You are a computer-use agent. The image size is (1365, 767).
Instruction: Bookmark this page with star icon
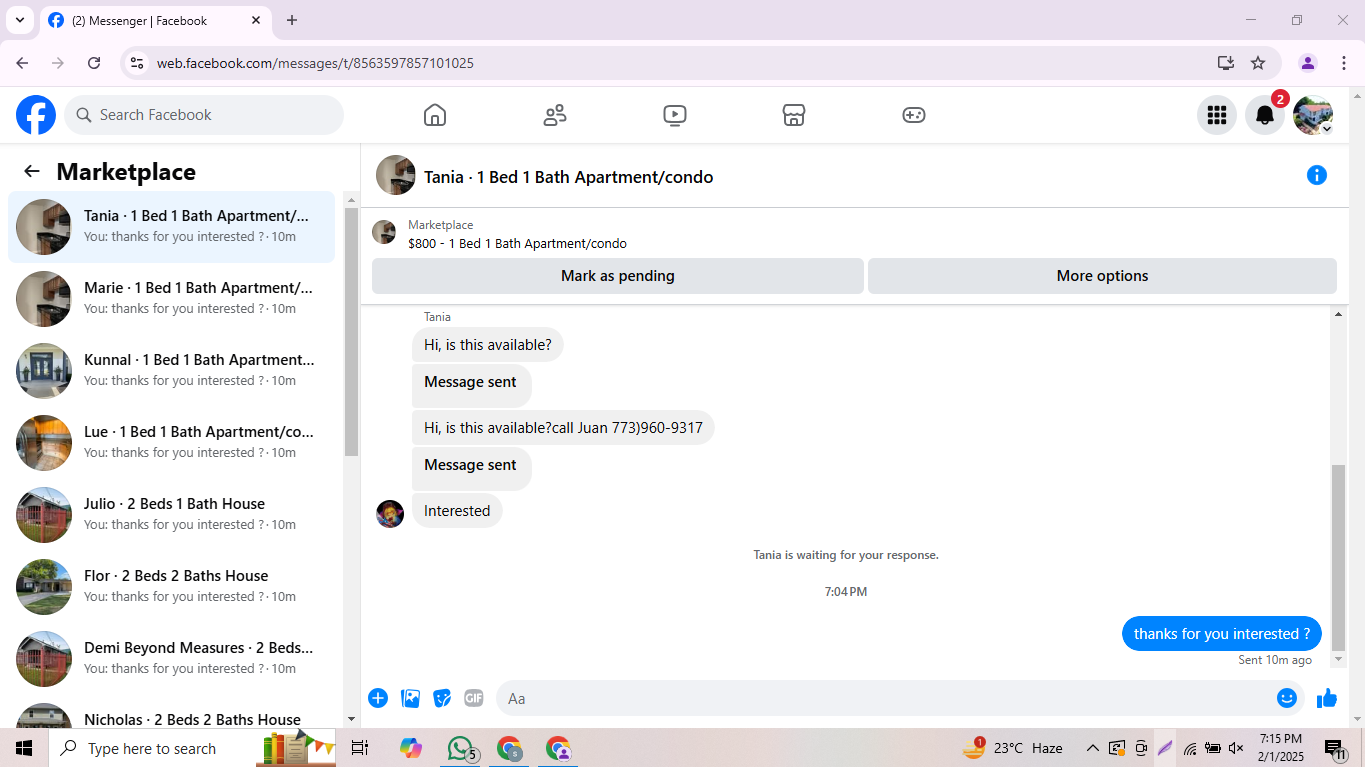click(x=1258, y=63)
